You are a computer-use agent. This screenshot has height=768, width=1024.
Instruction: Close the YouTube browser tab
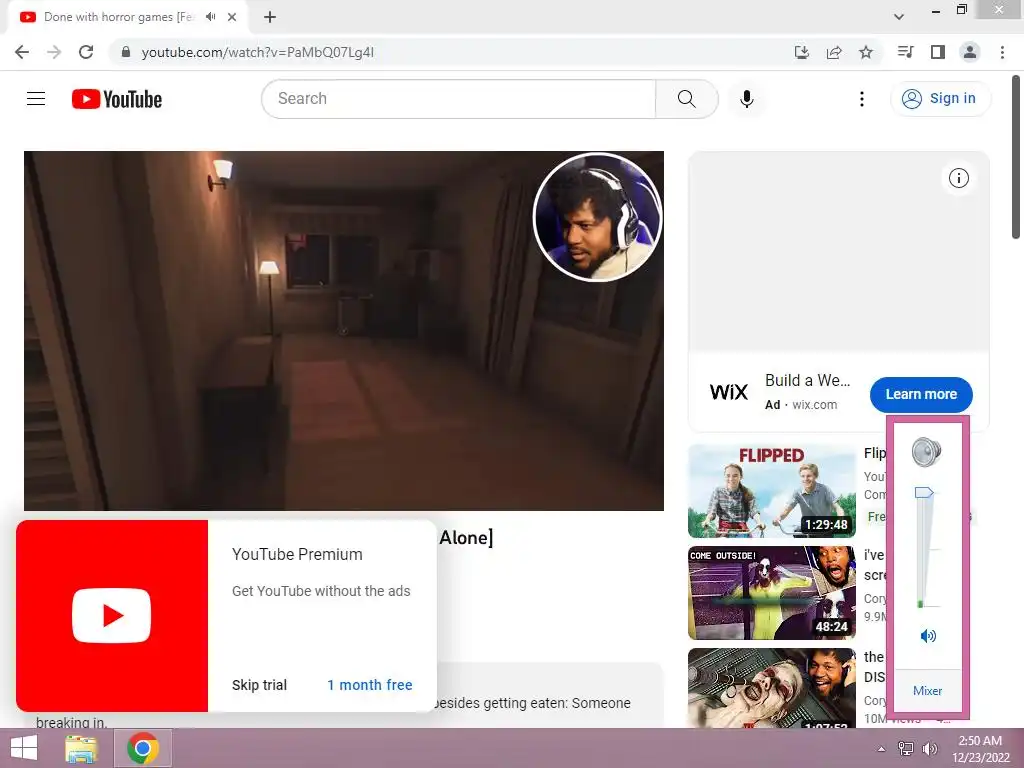(232, 18)
